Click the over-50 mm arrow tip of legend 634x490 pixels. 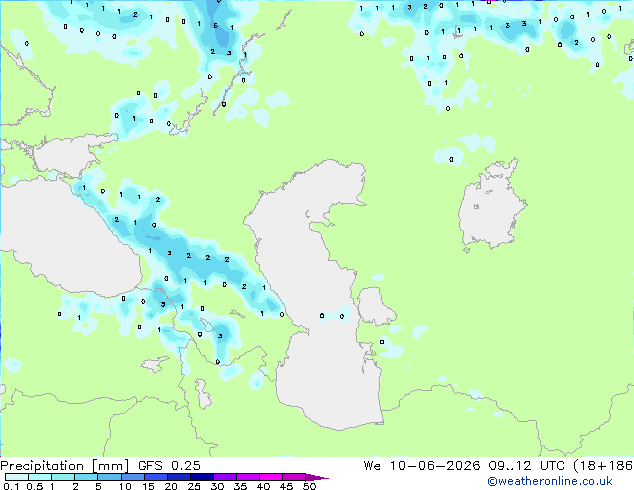coord(317,477)
